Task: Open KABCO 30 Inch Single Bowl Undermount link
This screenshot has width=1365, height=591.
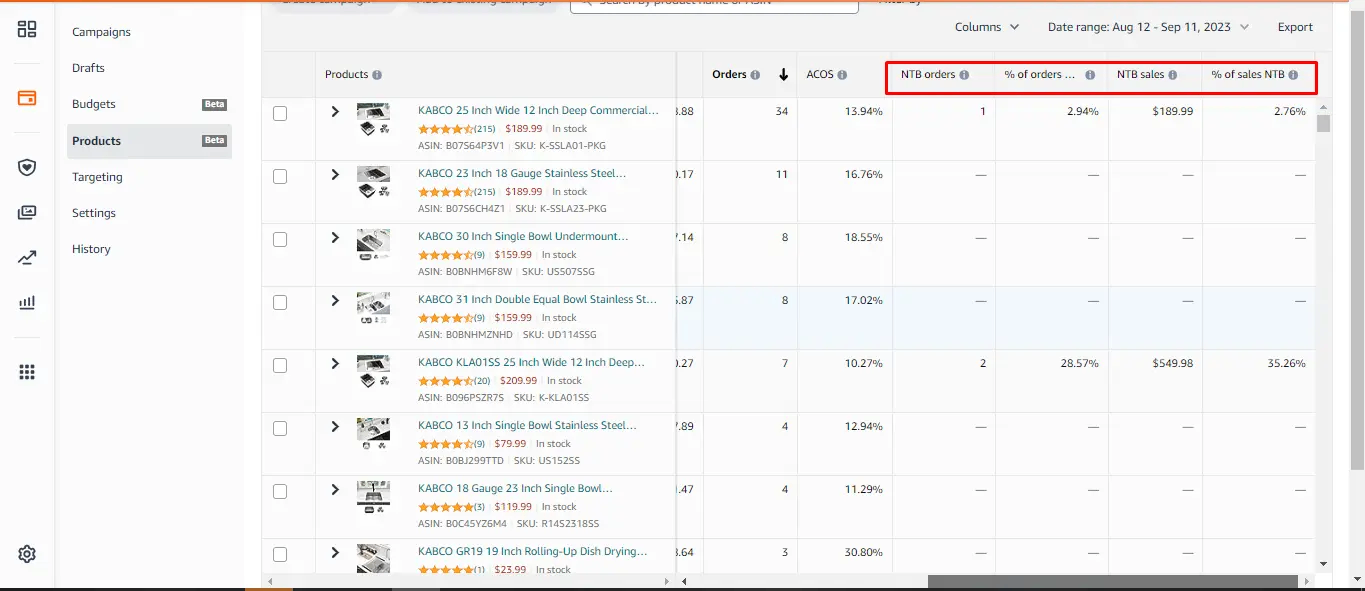Action: tap(523, 236)
